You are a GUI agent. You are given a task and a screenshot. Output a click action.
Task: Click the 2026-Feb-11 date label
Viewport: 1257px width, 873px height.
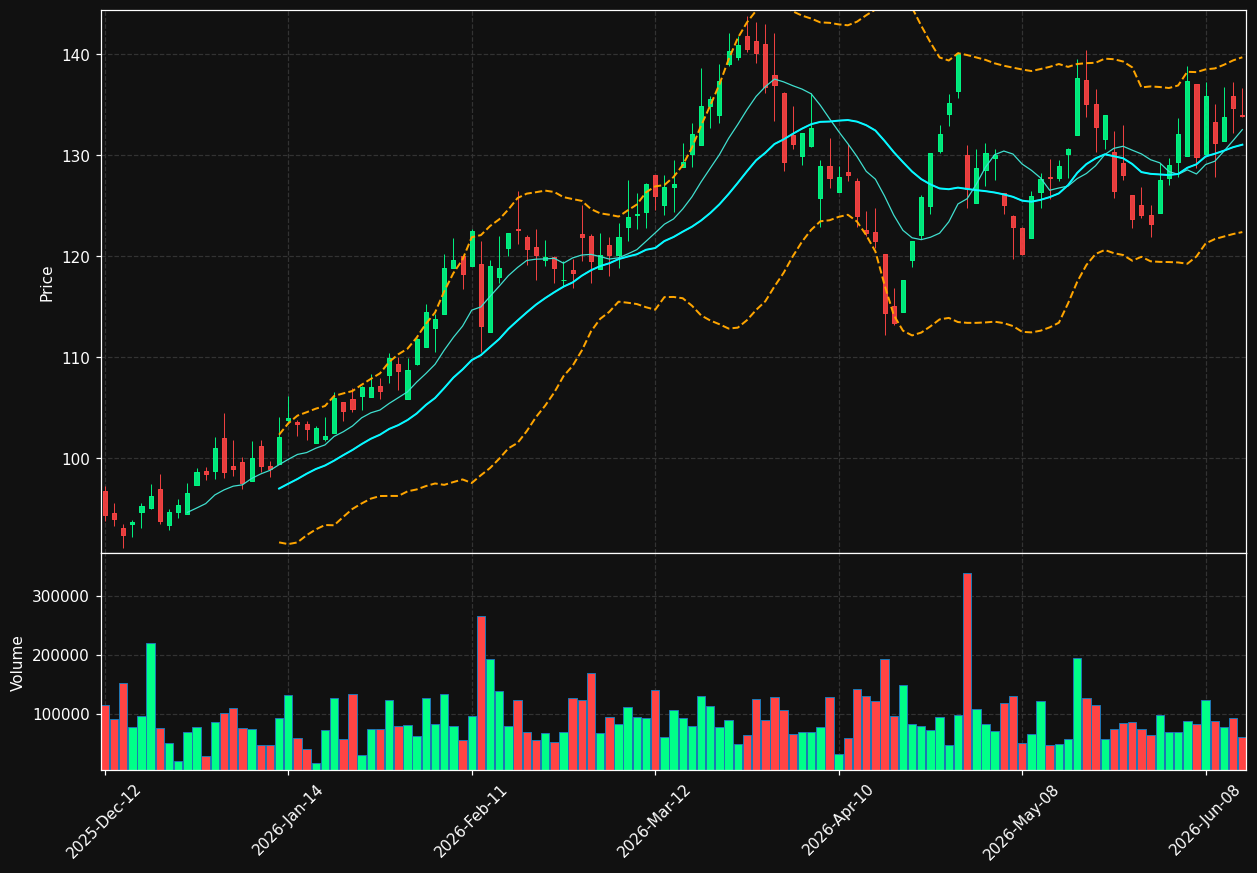click(471, 821)
